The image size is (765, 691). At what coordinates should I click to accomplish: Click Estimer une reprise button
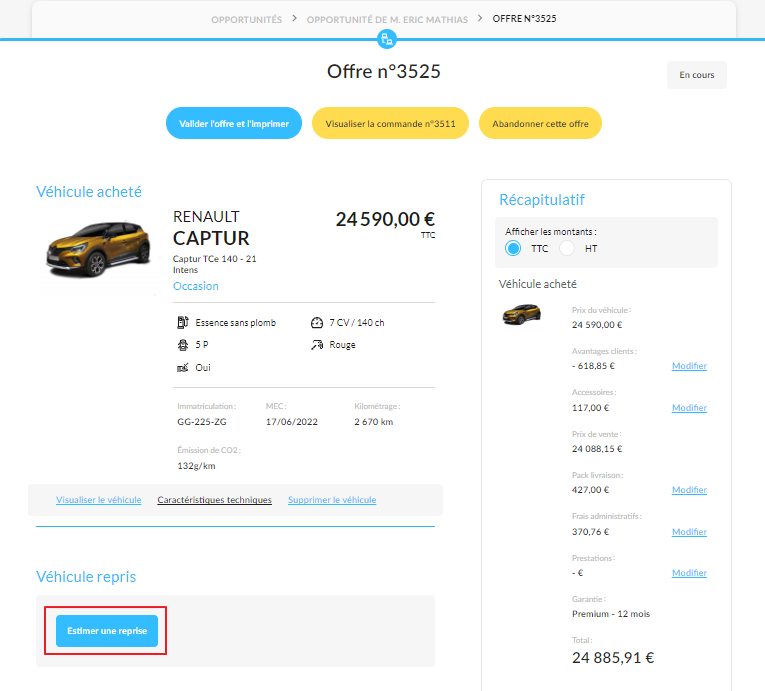107,631
